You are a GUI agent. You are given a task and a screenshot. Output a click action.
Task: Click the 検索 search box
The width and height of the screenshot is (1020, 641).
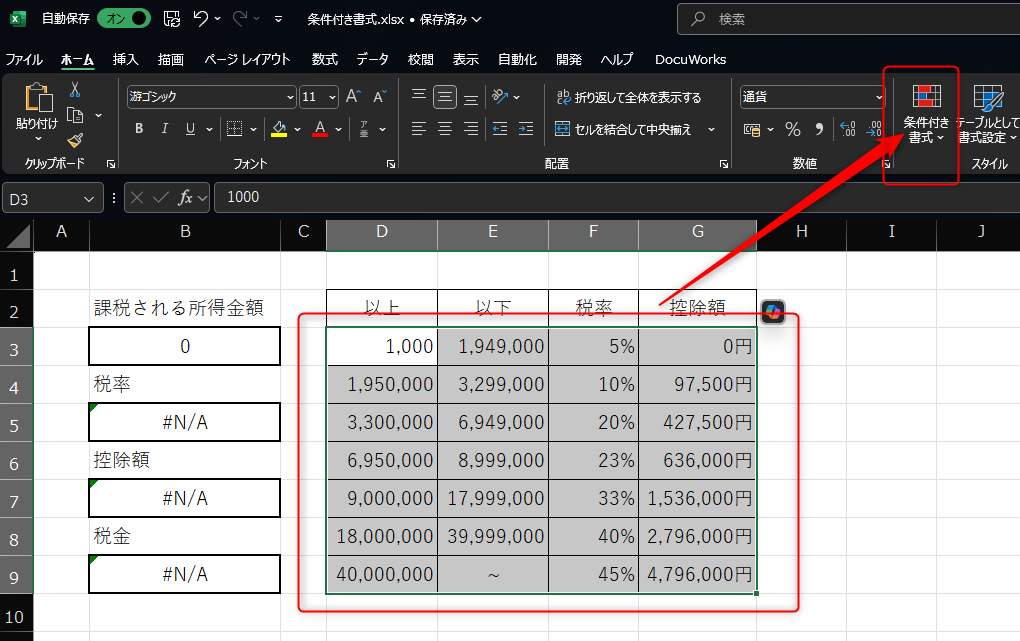coord(848,19)
